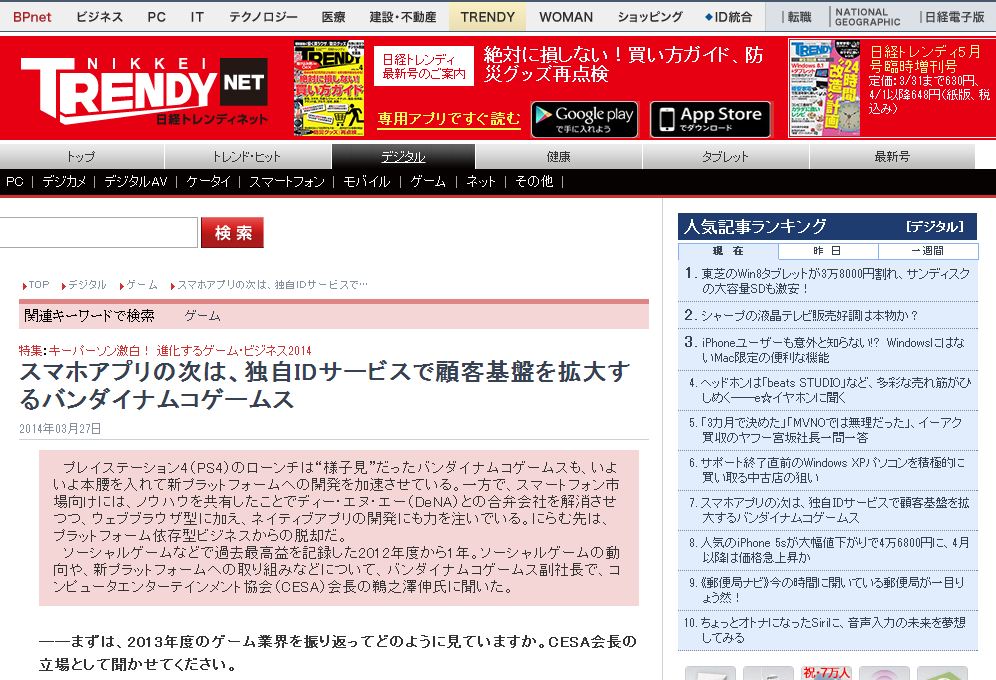Click the article title スマホアプリの次は
The image size is (996, 680).
(325, 385)
